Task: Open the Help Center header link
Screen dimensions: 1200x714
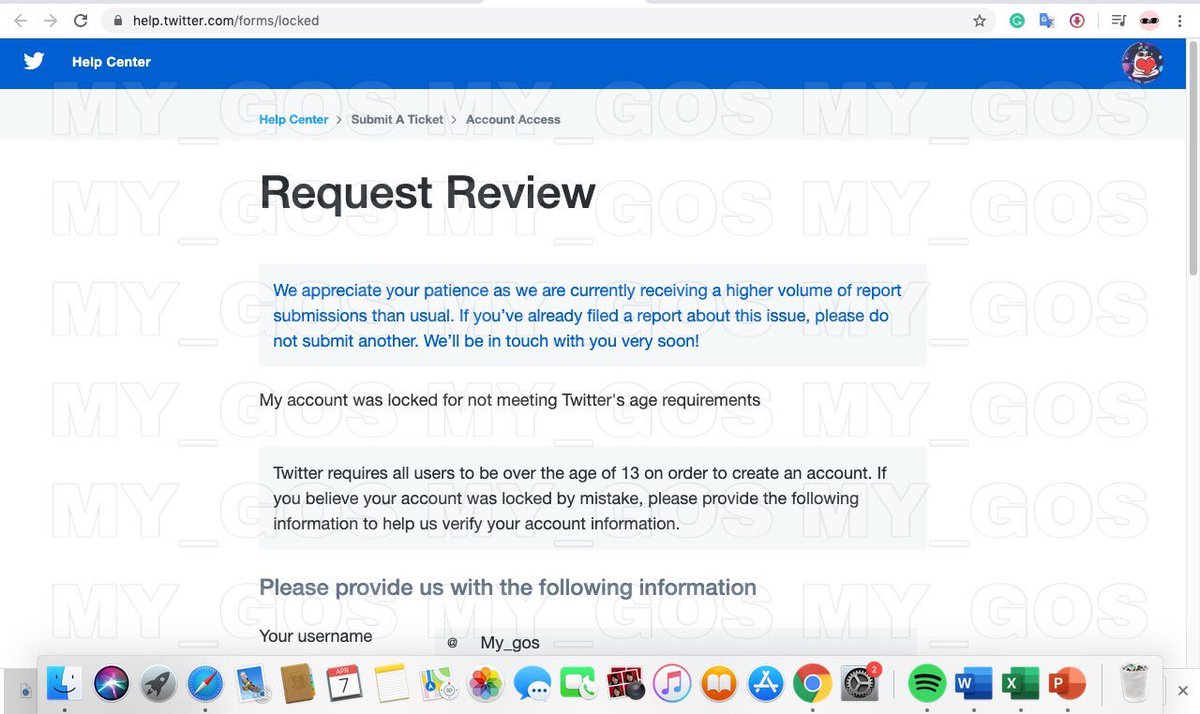Action: (111, 62)
